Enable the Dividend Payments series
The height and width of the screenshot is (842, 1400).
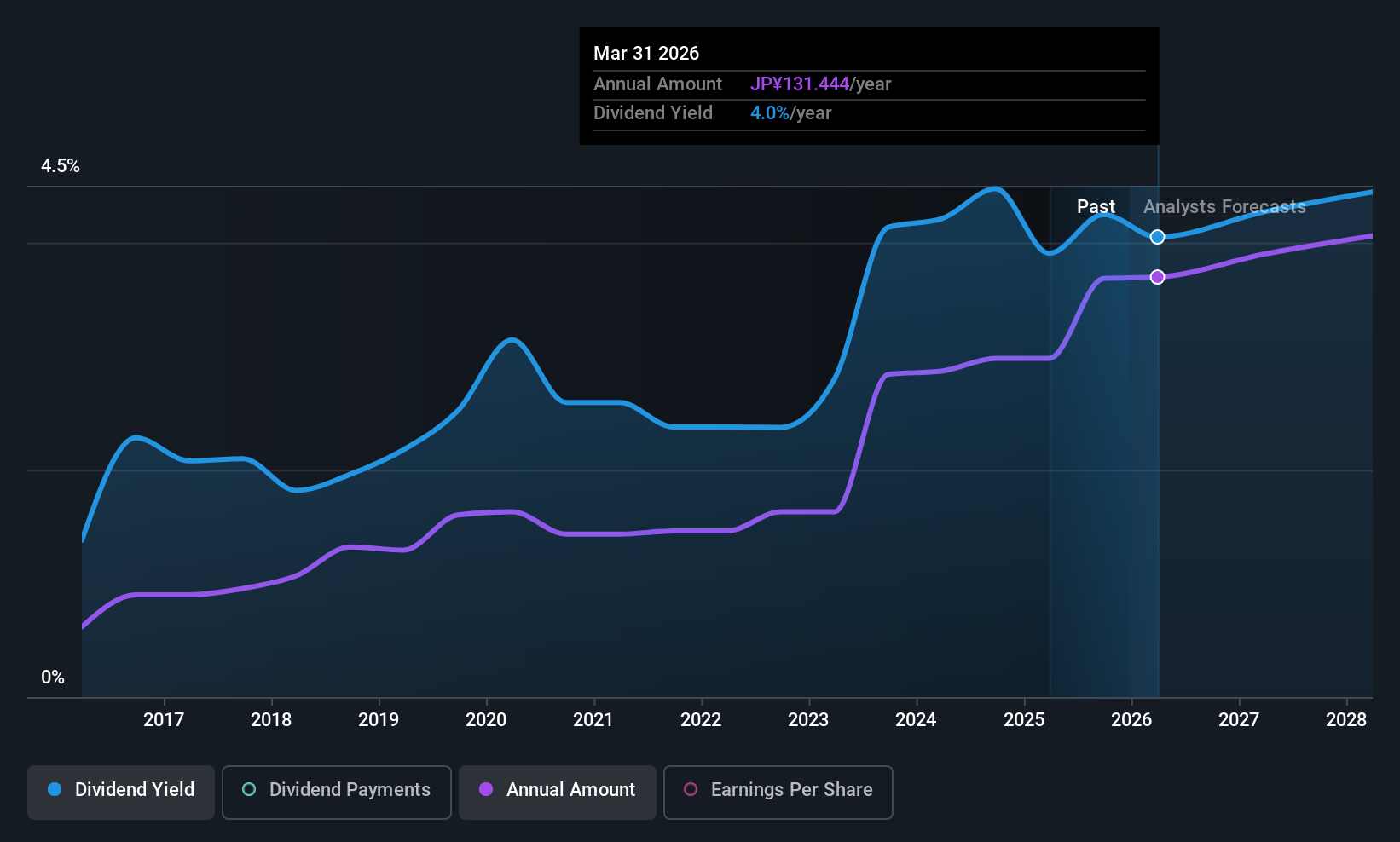coord(337,793)
